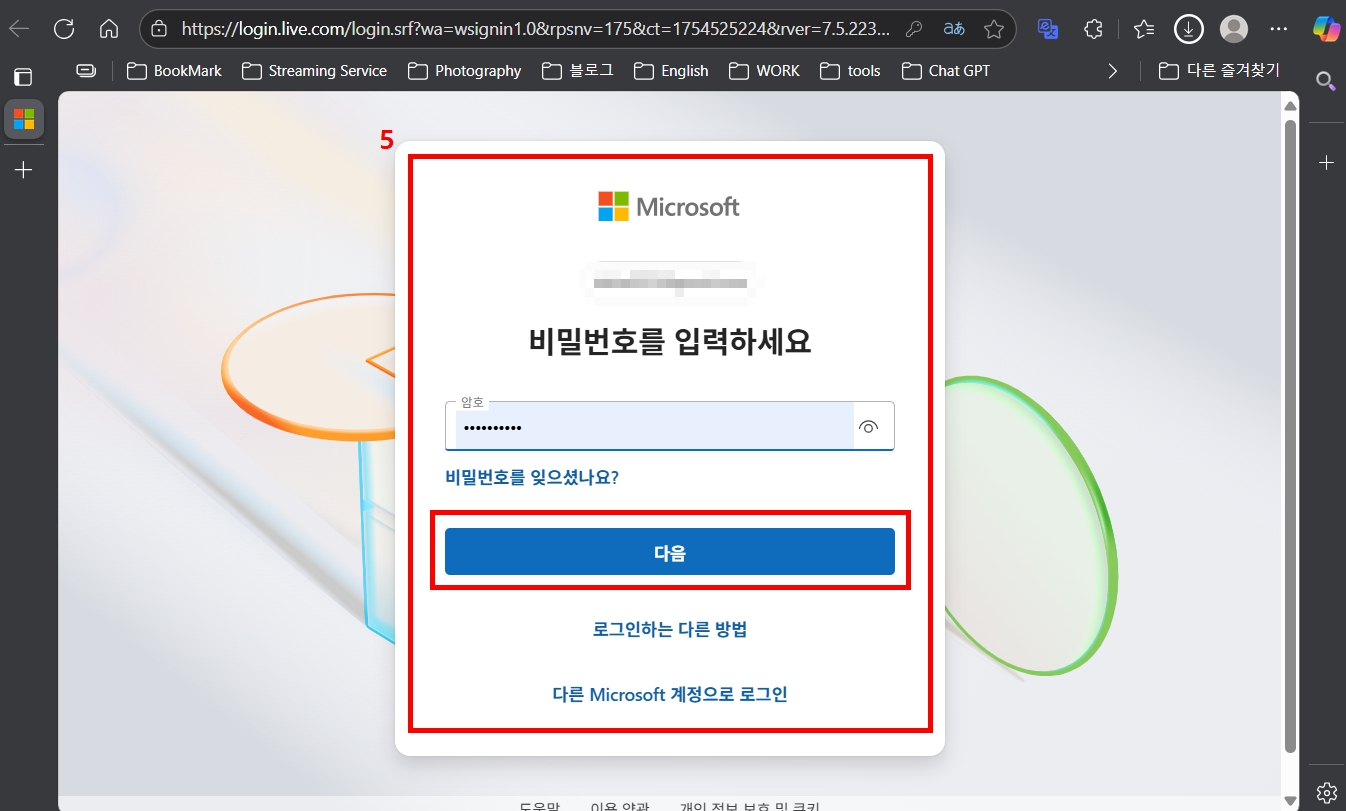Open Copilot sidebar icon

click(x=1326, y=29)
